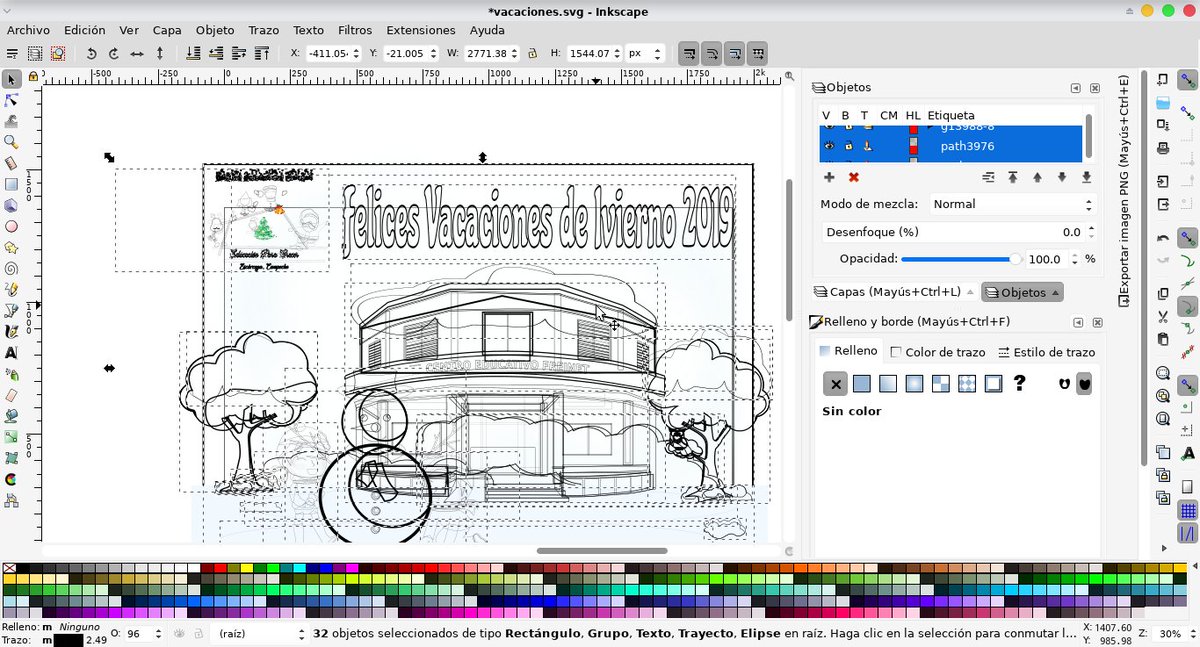Move object to bottom in Objetos panel
This screenshot has width=1200, height=647.
pos(1086,177)
